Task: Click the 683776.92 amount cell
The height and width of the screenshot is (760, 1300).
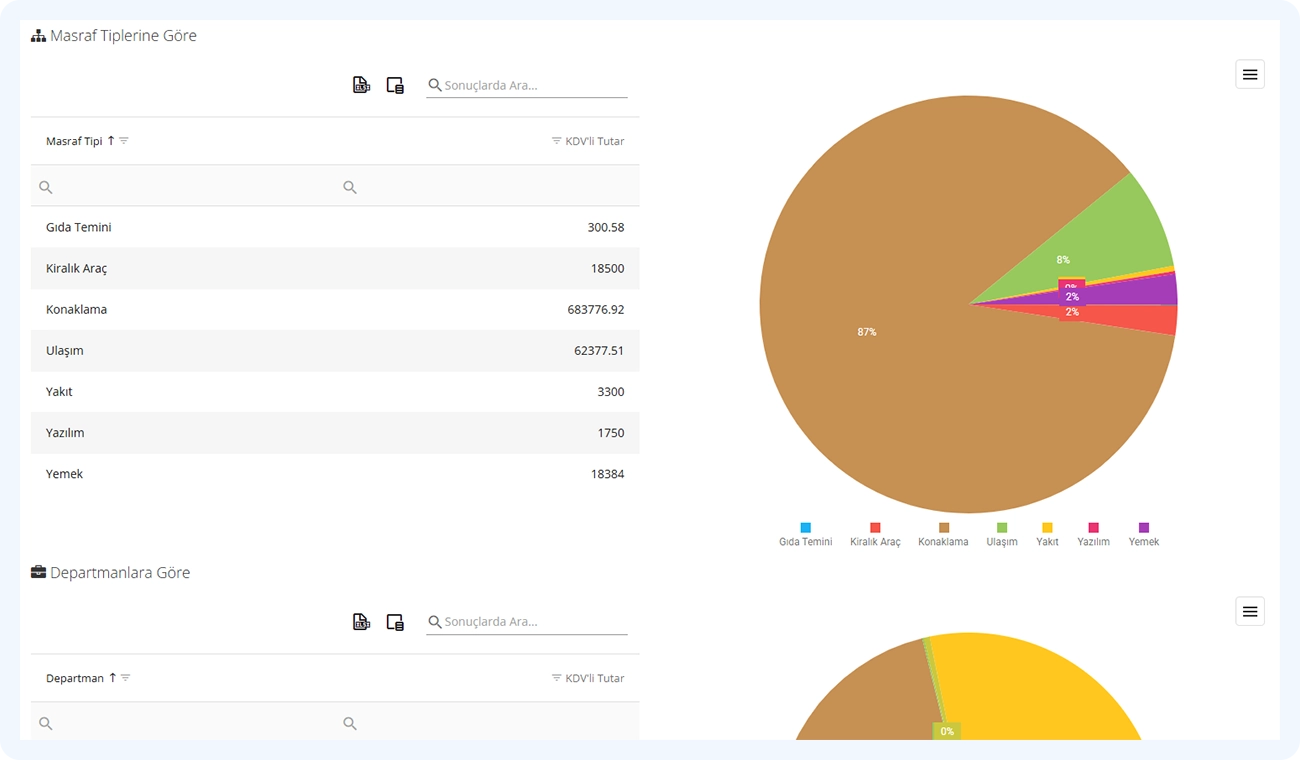Action: 596,309
